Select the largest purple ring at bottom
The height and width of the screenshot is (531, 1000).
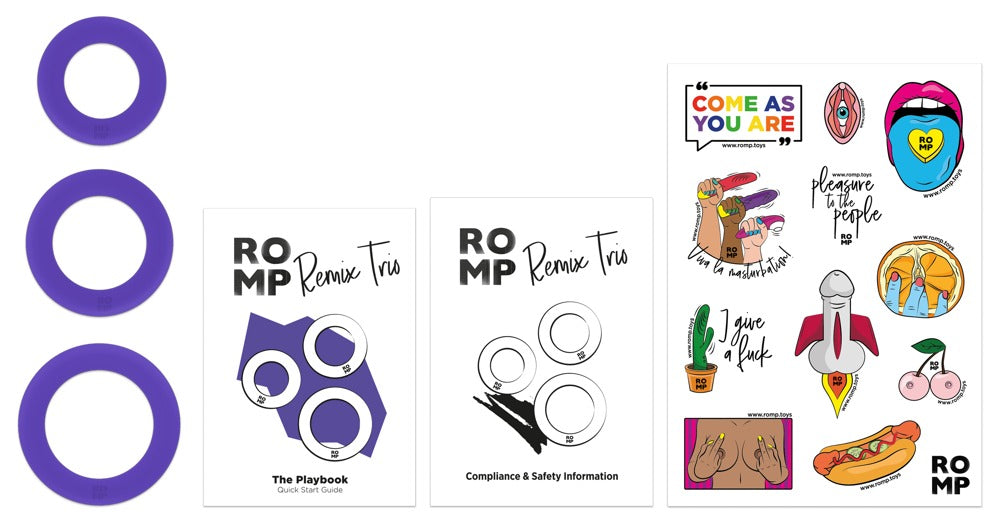click(x=99, y=425)
